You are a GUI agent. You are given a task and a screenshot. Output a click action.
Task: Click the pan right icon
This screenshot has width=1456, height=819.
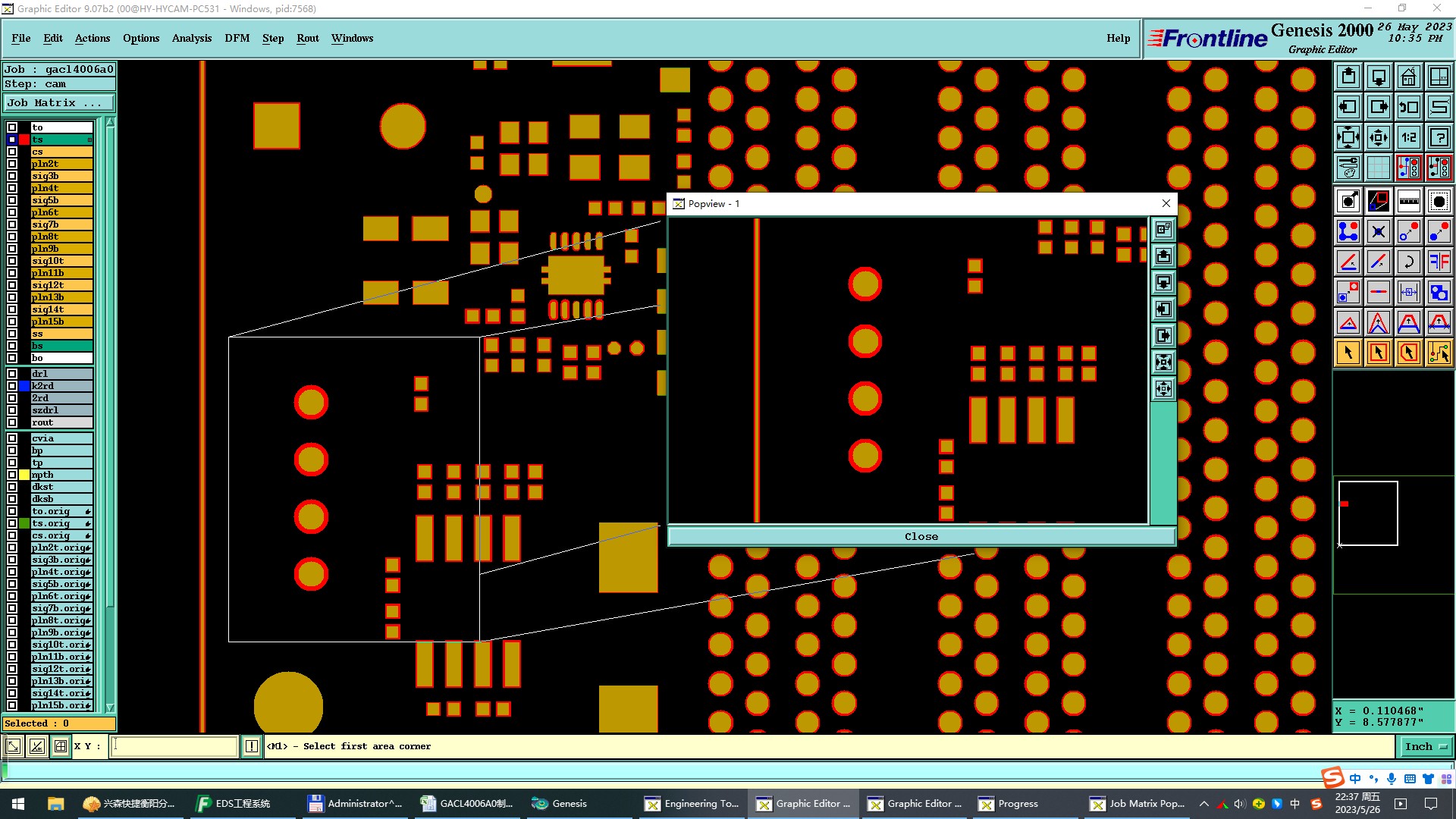coord(1379,107)
